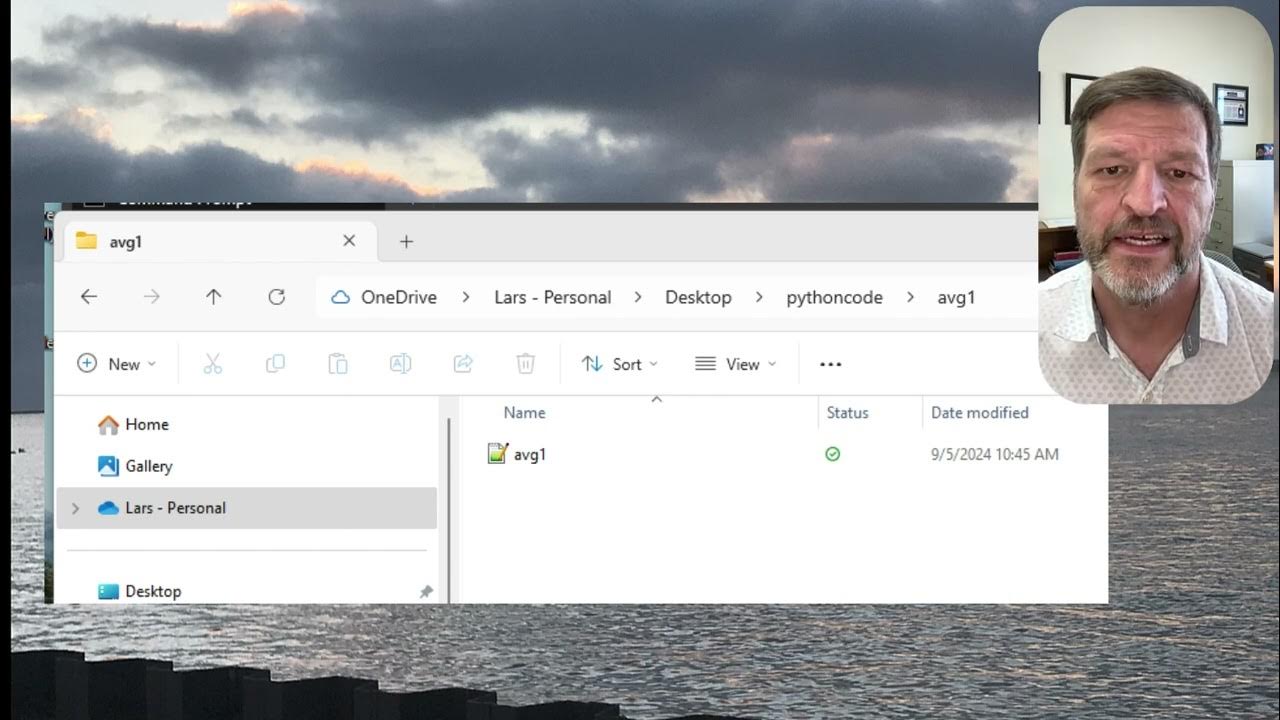Navigate to pythoncode breadcrumb
Screen dimensions: 1280x720
[834, 297]
